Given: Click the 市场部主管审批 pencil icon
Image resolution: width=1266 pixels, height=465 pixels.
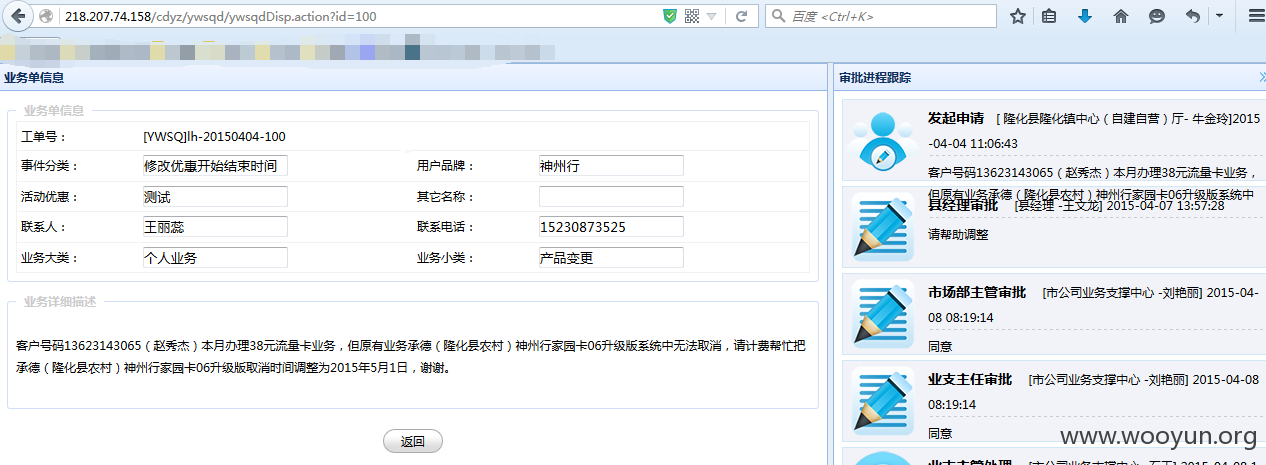Looking at the screenshot, I should pos(883,312).
